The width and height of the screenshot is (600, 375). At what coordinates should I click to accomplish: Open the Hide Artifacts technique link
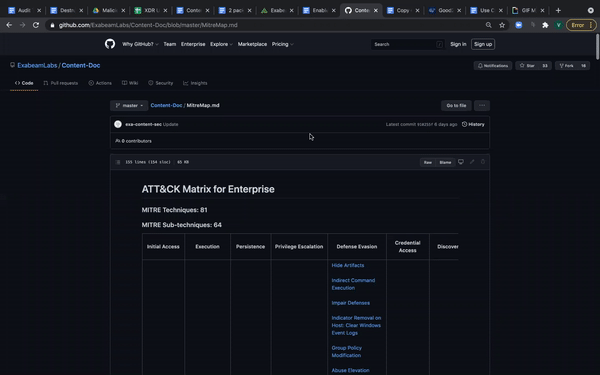347,265
